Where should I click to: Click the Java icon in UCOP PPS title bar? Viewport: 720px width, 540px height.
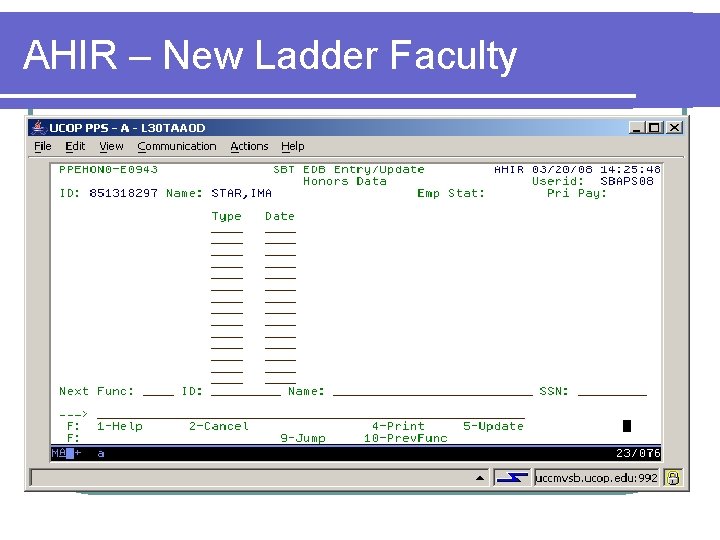coord(39,127)
